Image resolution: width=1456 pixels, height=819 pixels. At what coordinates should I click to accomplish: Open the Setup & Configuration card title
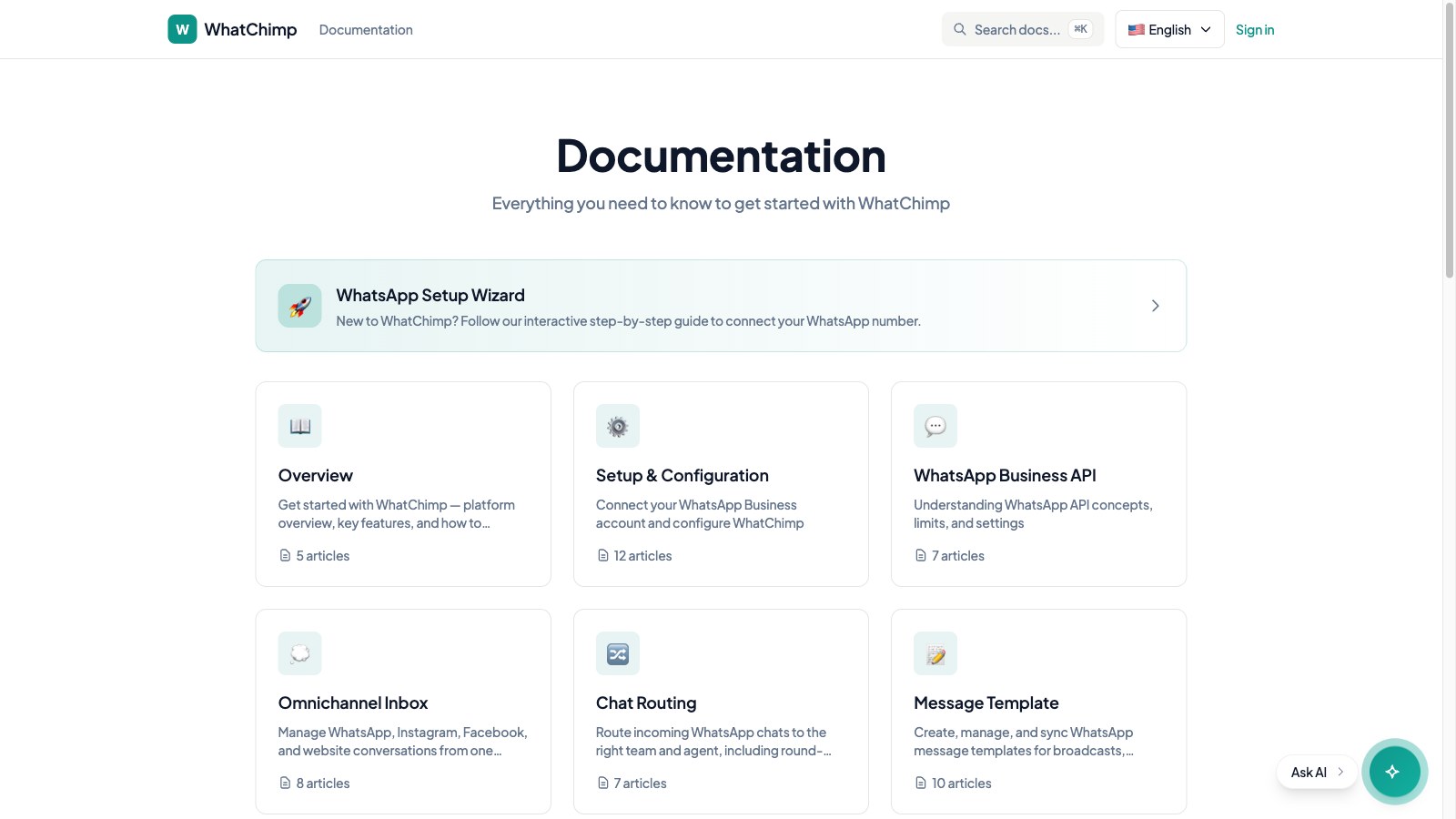682,475
